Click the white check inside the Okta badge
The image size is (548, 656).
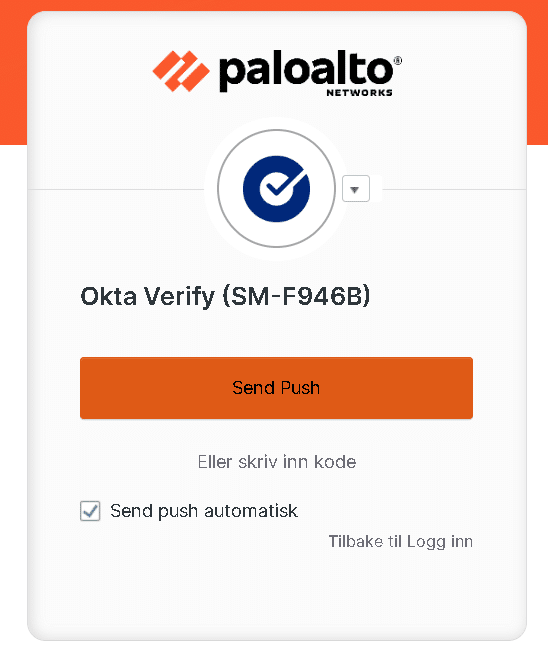tap(281, 185)
